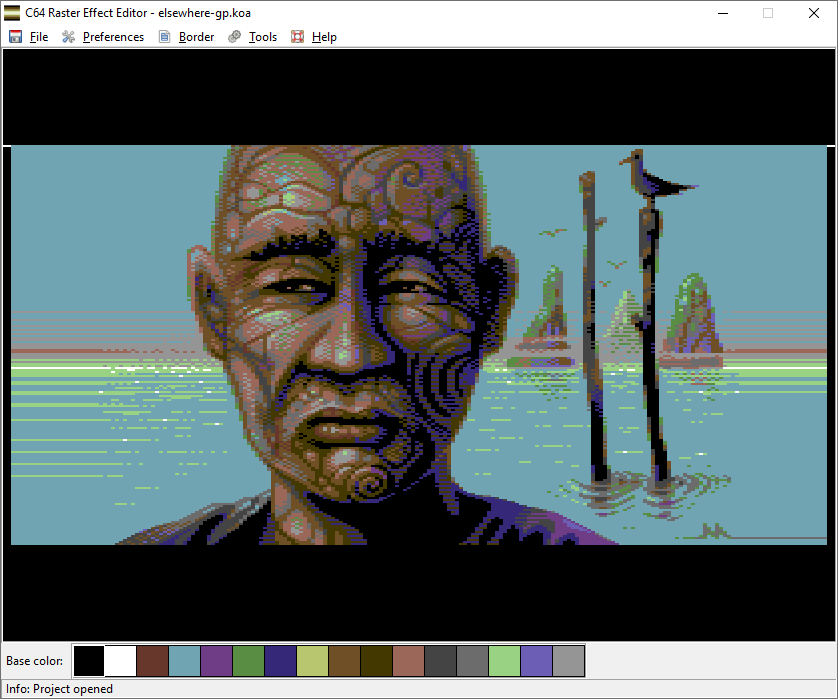The image size is (838, 699).
Task: Select the dark red base color
Action: (152, 661)
